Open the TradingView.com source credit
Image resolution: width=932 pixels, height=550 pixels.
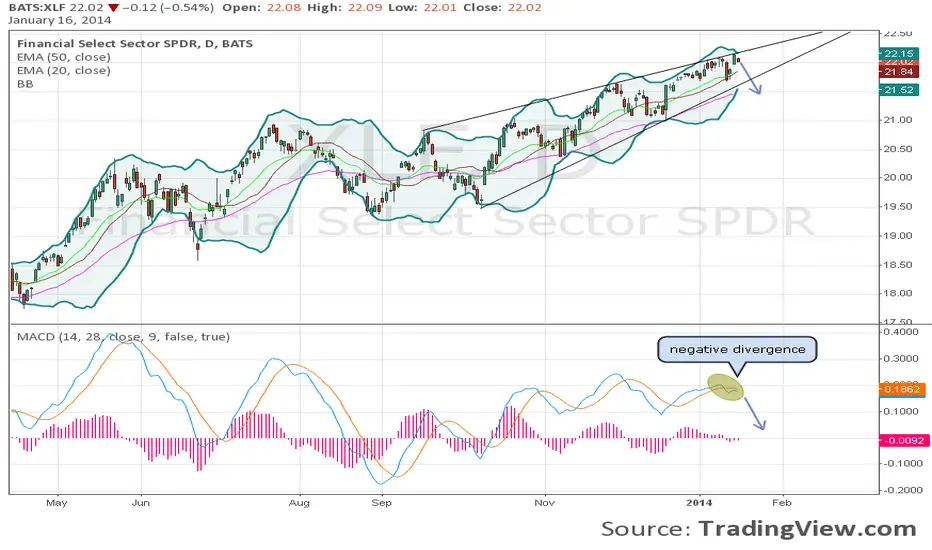(x=807, y=529)
